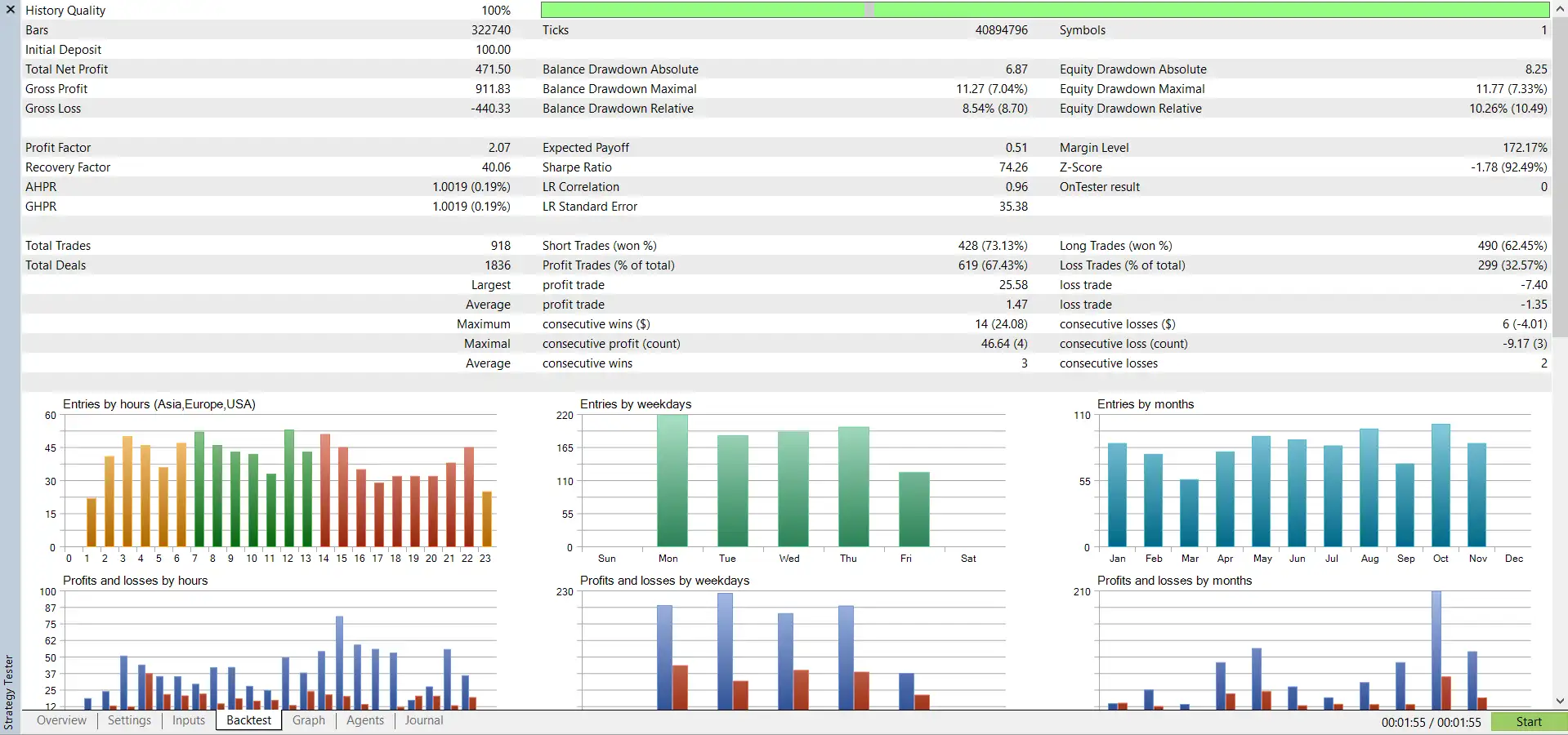Close the Strategy Tester panel
1568x735 pixels.
point(11,10)
